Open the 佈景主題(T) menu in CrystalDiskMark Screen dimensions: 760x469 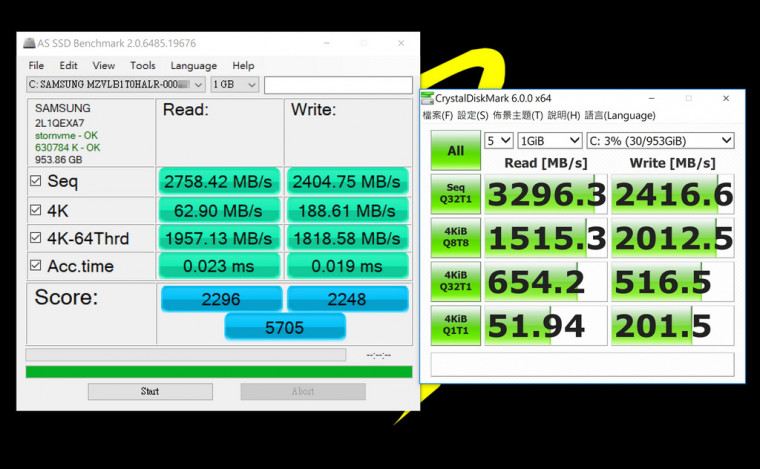coord(518,115)
